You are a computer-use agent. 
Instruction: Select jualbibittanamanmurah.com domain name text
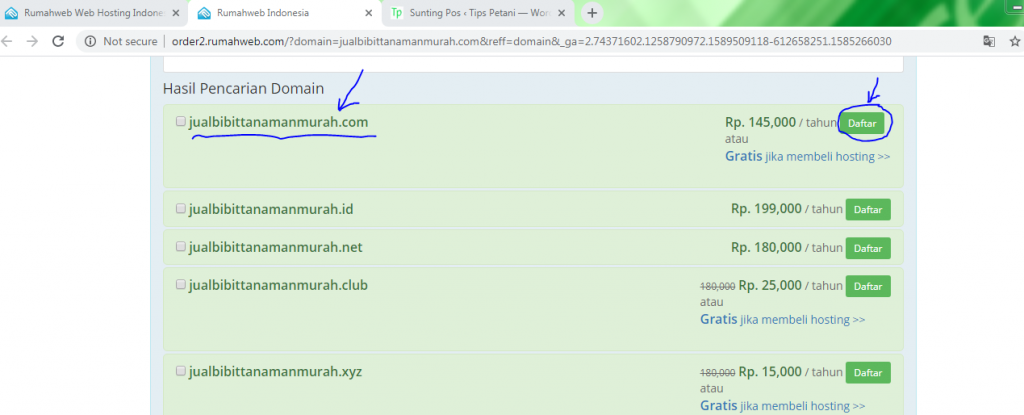tap(278, 122)
